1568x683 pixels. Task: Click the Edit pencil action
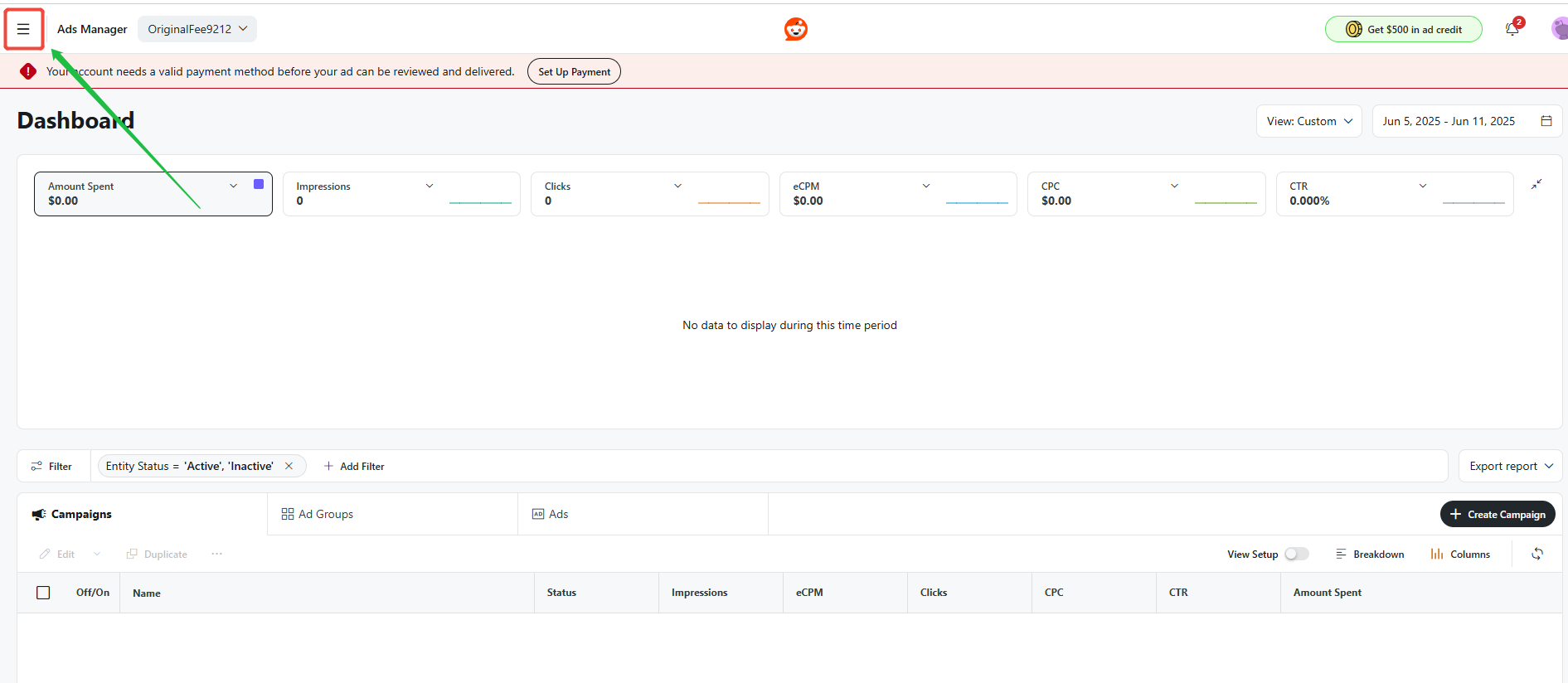pyautogui.click(x=57, y=554)
